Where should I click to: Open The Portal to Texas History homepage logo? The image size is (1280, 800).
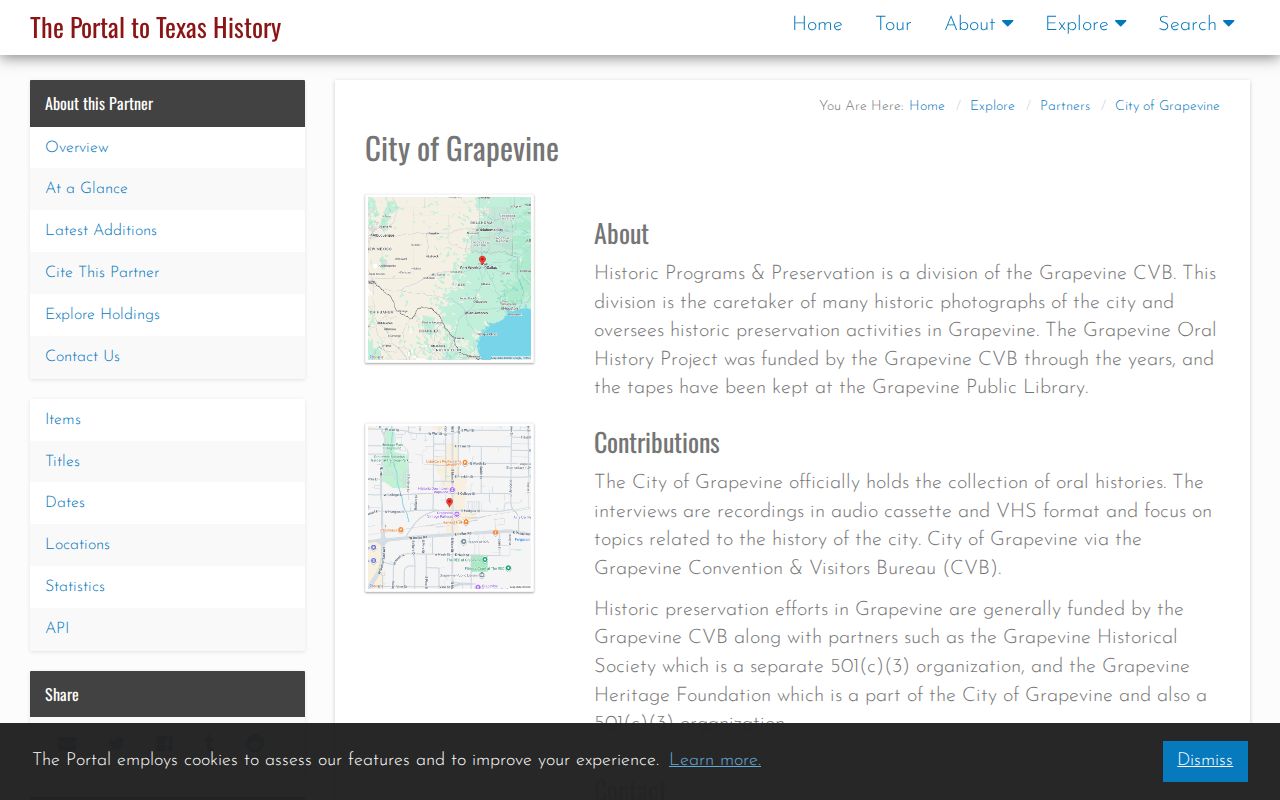pos(155,27)
